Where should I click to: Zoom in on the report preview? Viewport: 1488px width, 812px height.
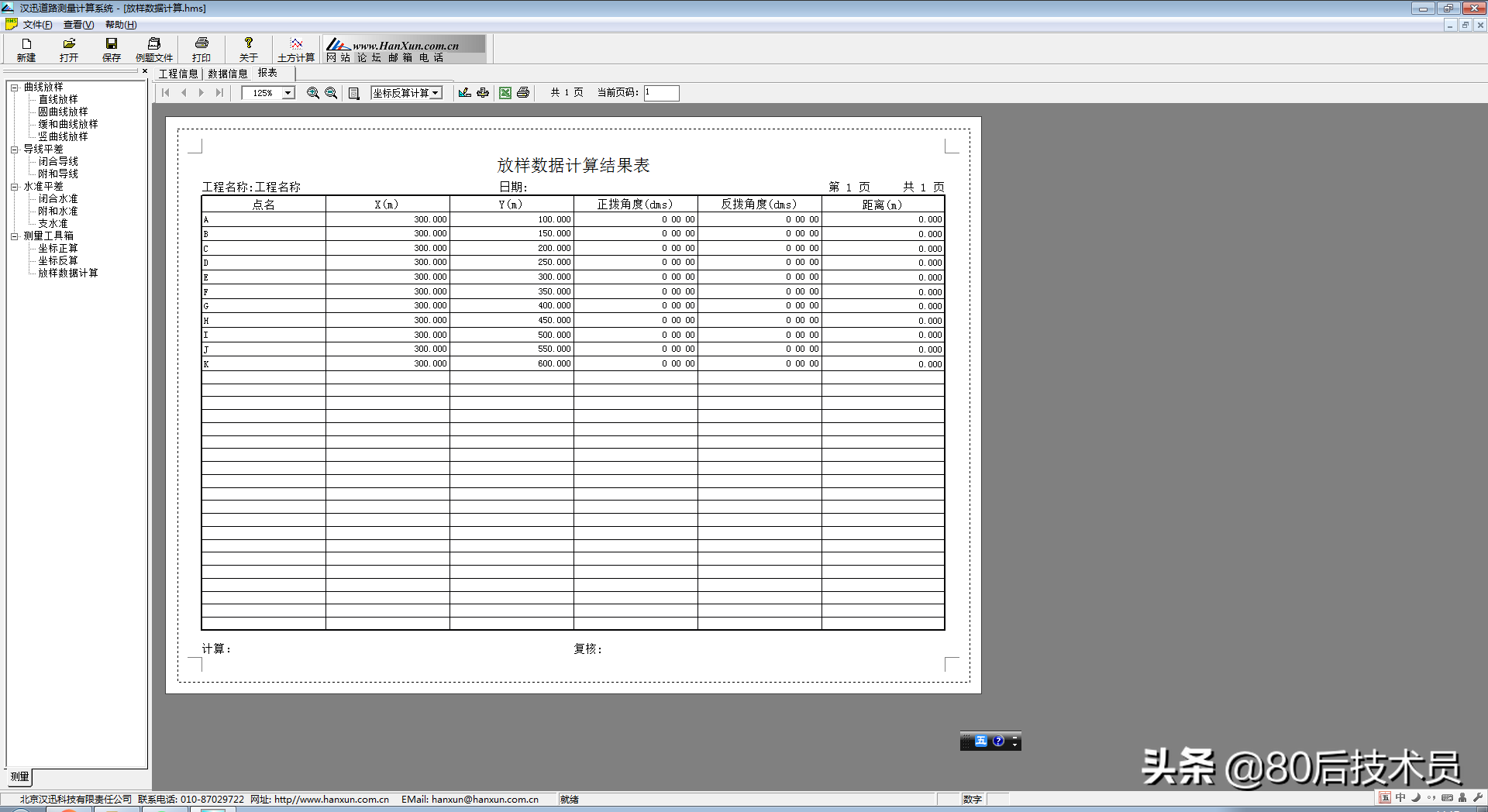click(313, 93)
